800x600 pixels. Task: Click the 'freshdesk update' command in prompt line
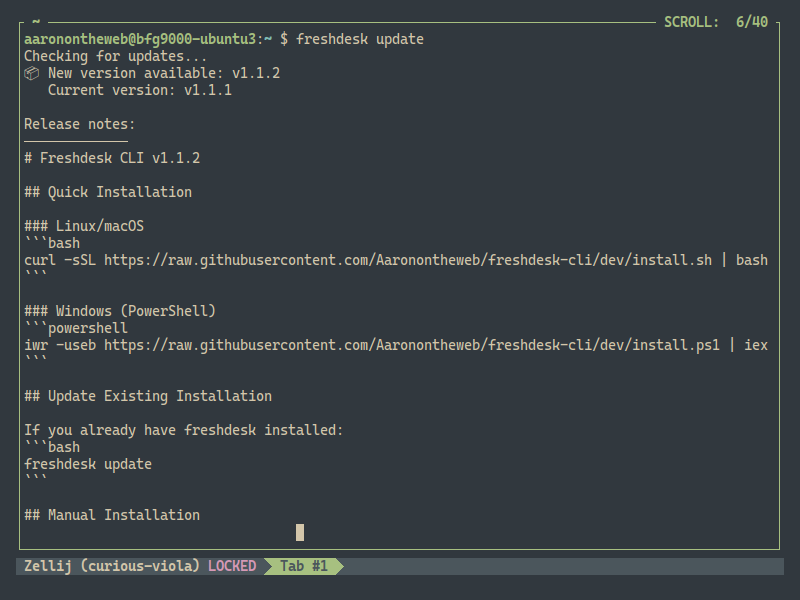[x=360, y=39]
